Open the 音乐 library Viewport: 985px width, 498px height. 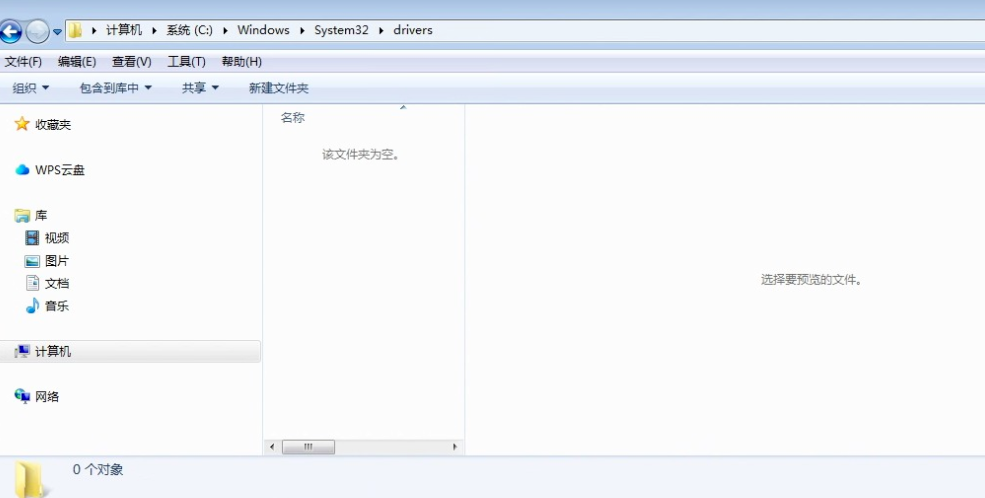(57, 306)
